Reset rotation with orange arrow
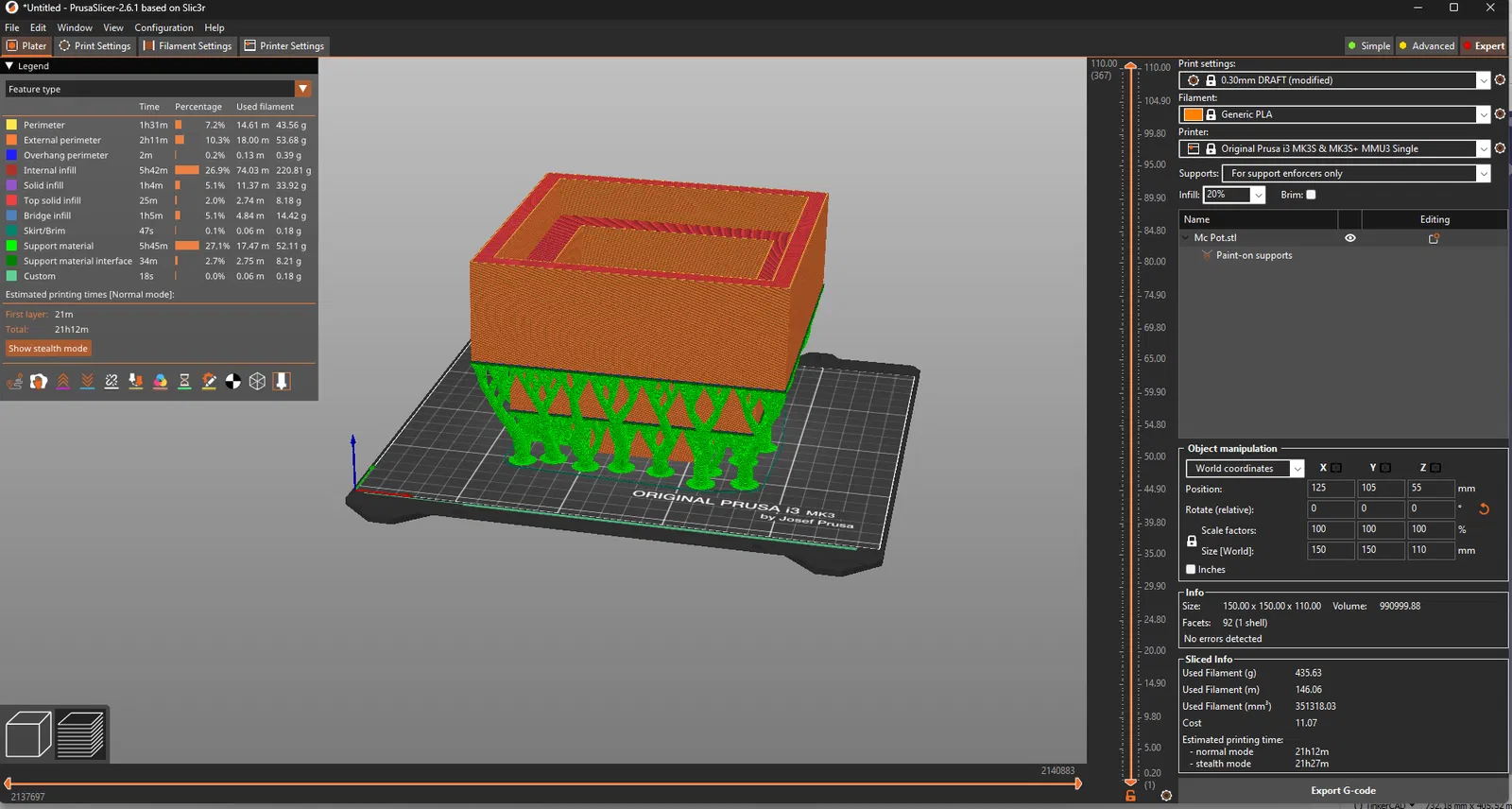This screenshot has width=1512, height=809. [x=1484, y=509]
